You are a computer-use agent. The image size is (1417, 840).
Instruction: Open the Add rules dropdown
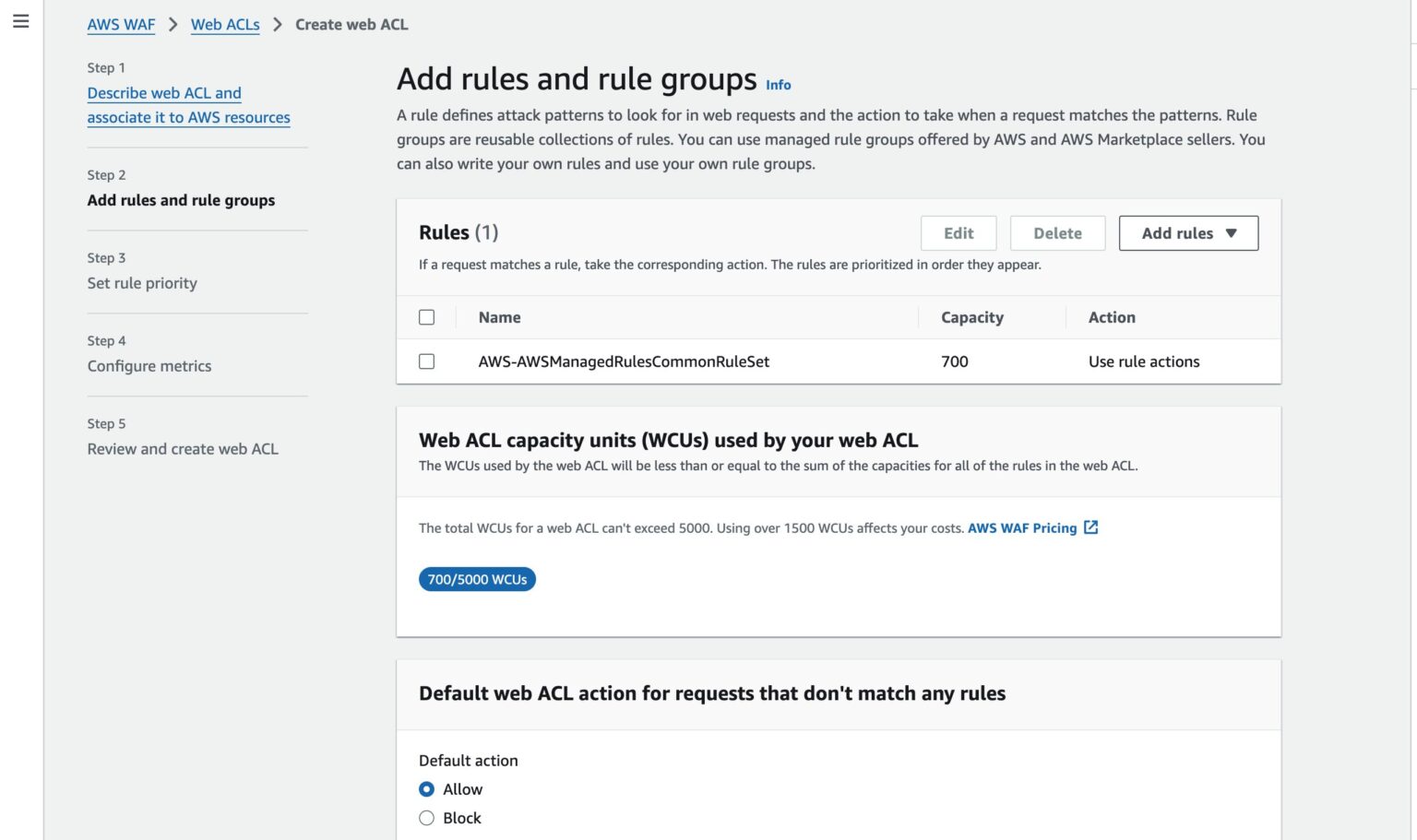[1188, 232]
